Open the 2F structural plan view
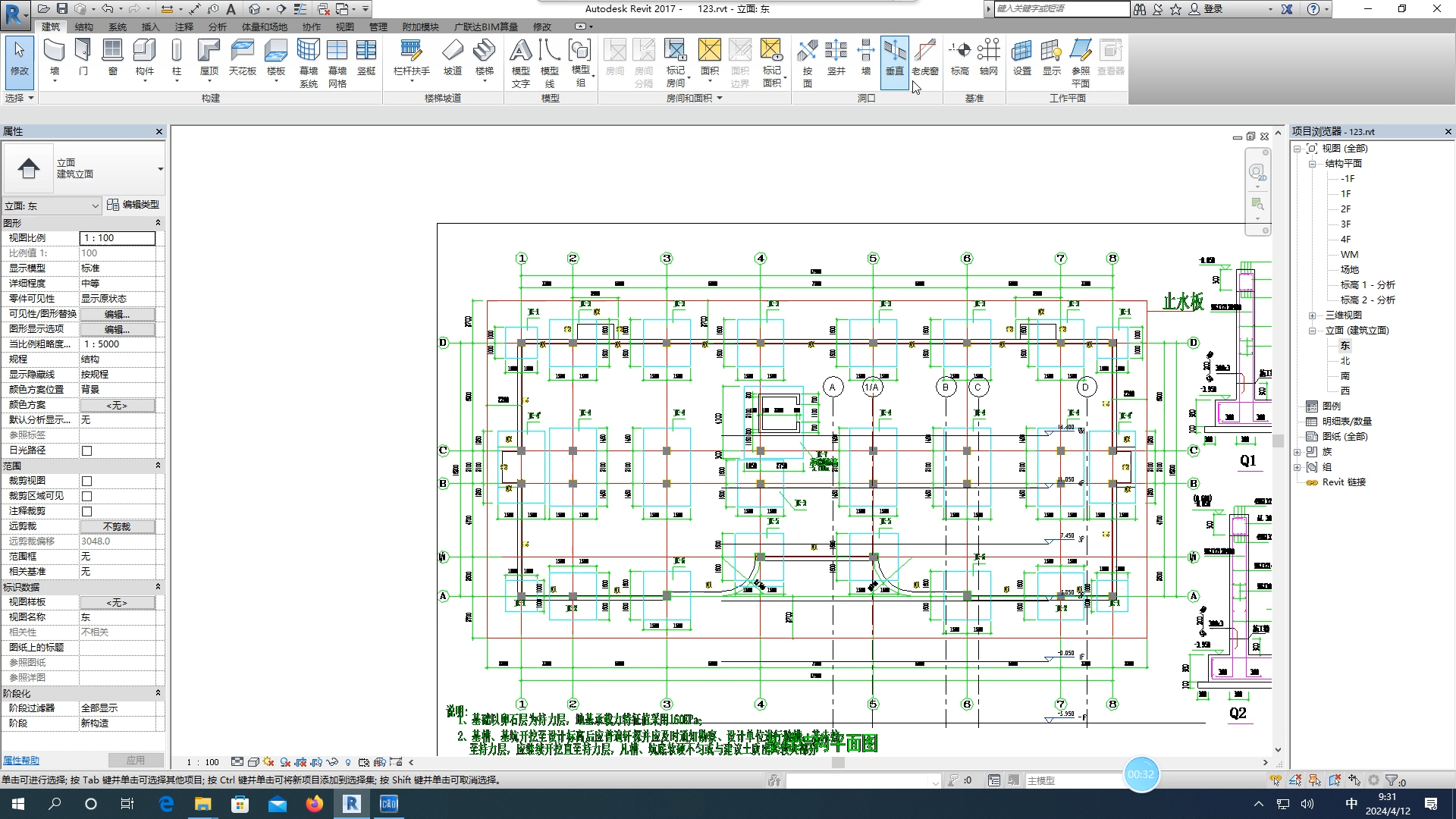 point(1345,209)
